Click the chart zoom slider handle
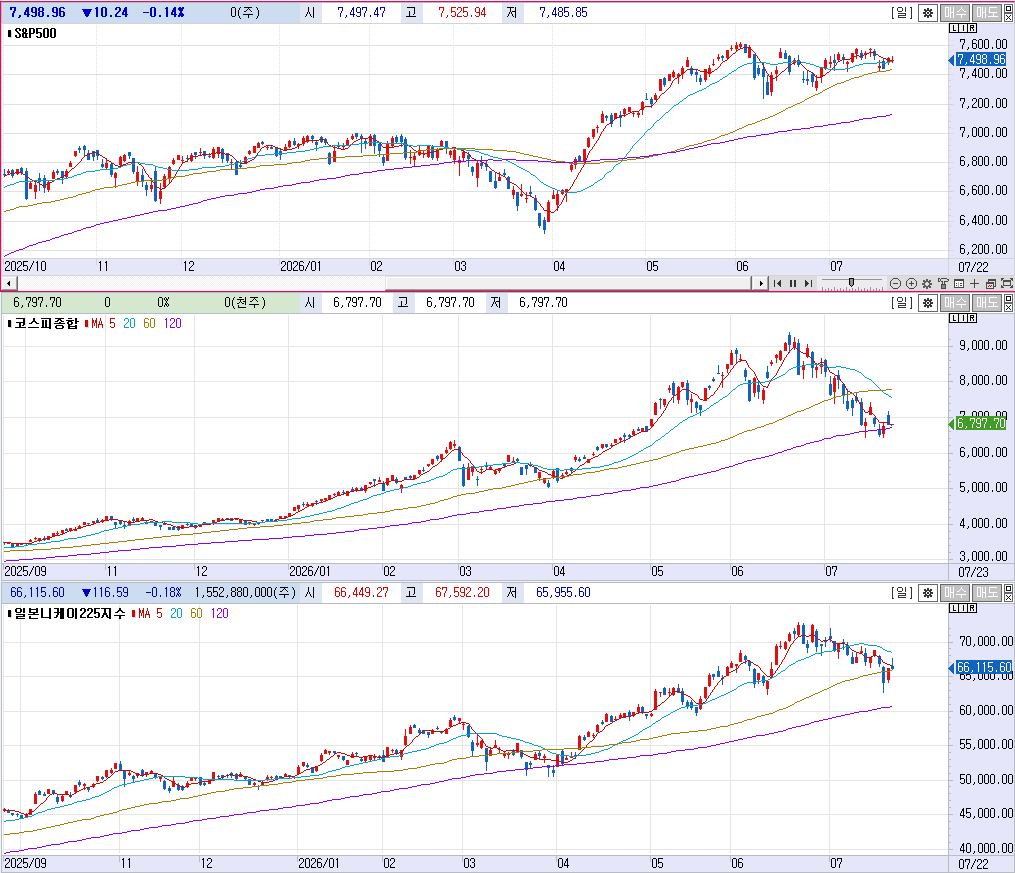Viewport: 1015px width, 873px height. click(851, 282)
